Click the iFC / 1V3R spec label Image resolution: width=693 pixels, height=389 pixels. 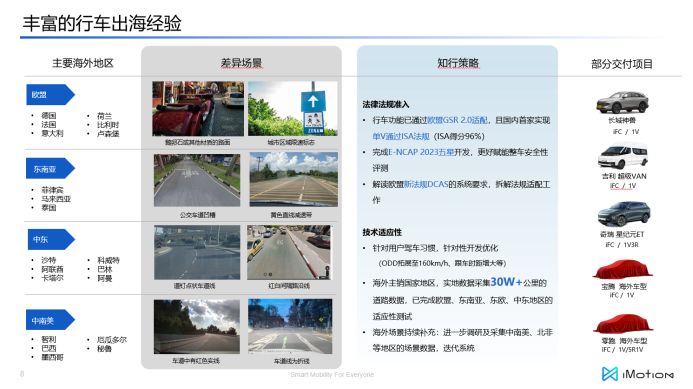coord(622,244)
